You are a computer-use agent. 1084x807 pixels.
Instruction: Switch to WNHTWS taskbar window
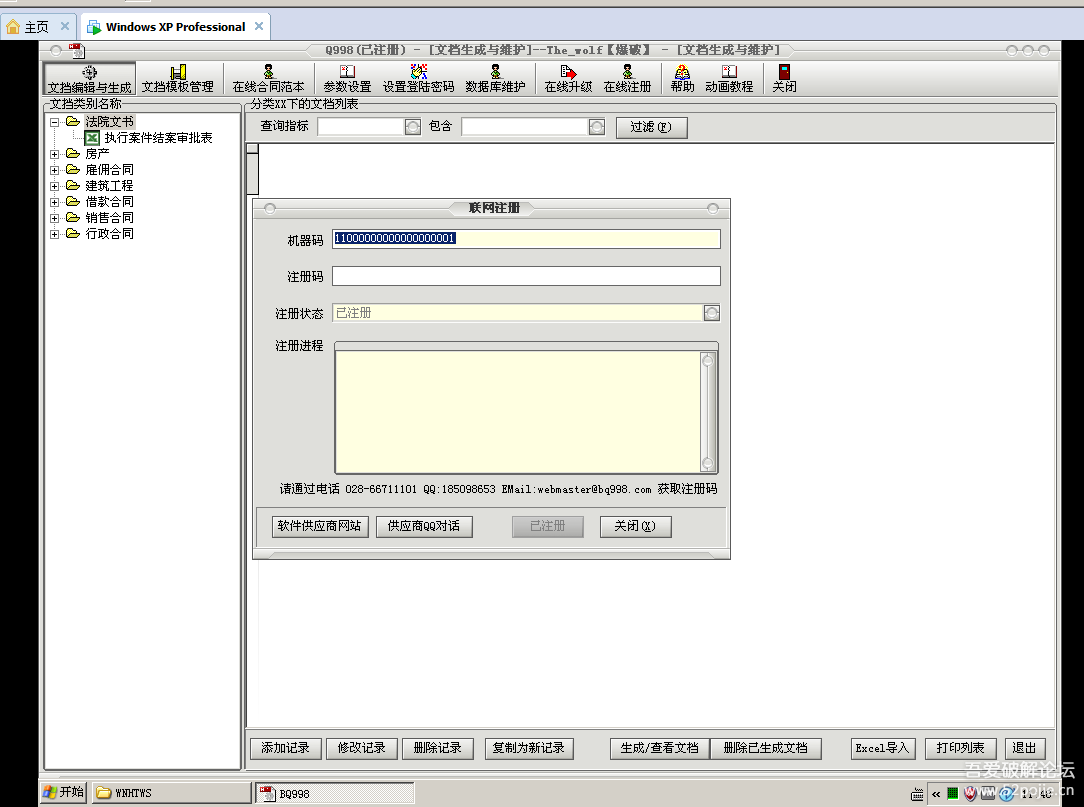(171, 792)
